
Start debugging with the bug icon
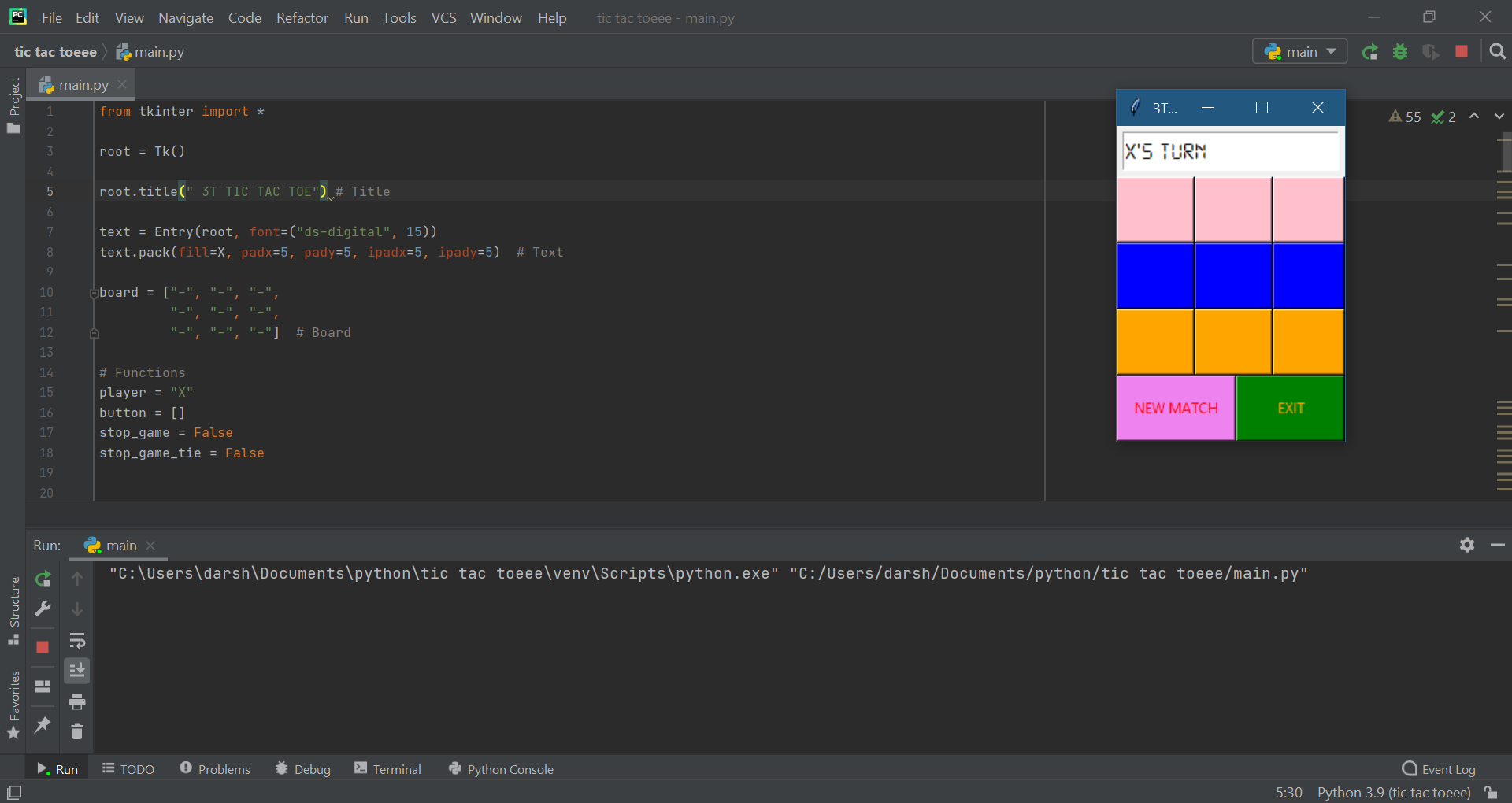(x=1401, y=51)
